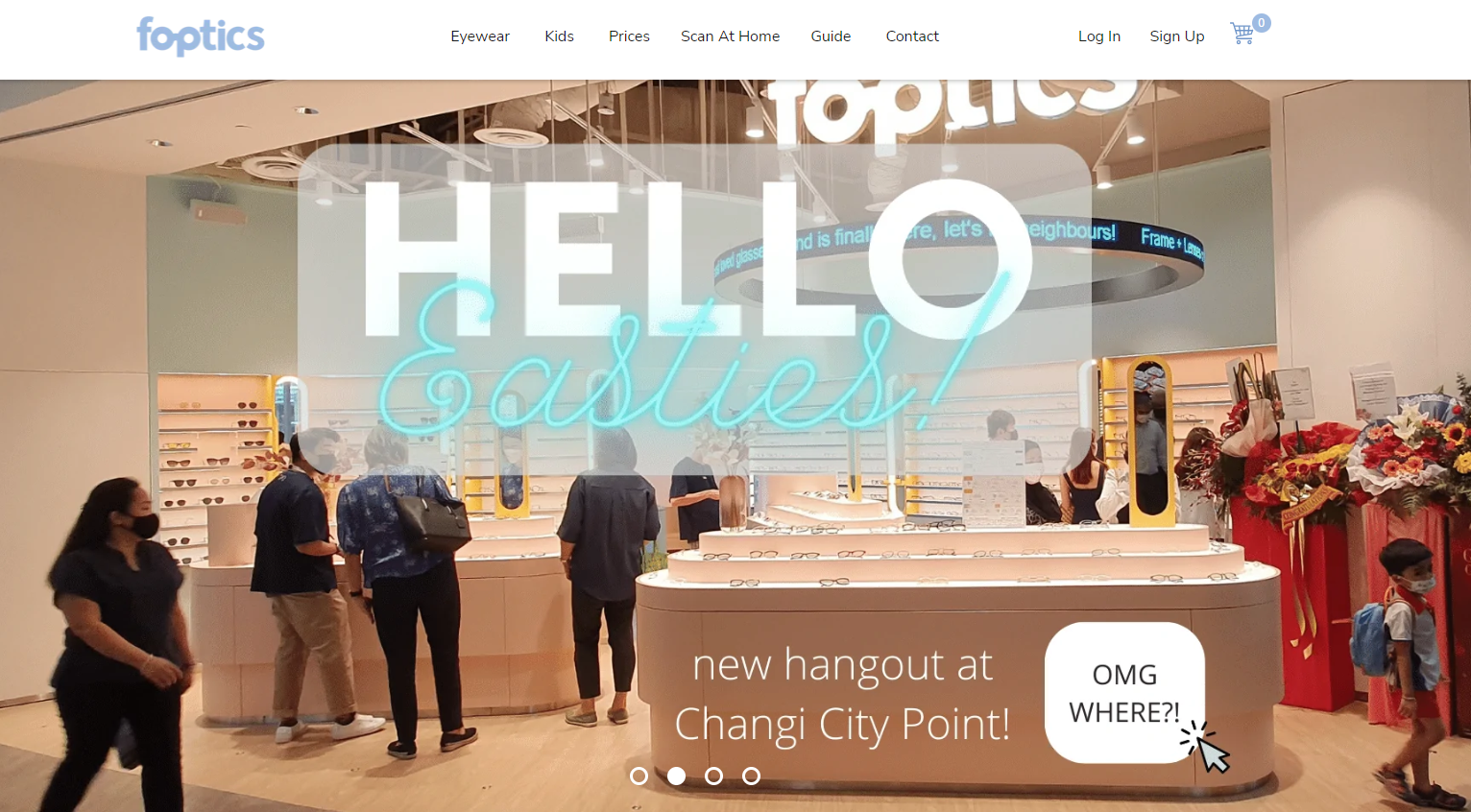
Task: Click the Log In link
Action: coord(1099,36)
